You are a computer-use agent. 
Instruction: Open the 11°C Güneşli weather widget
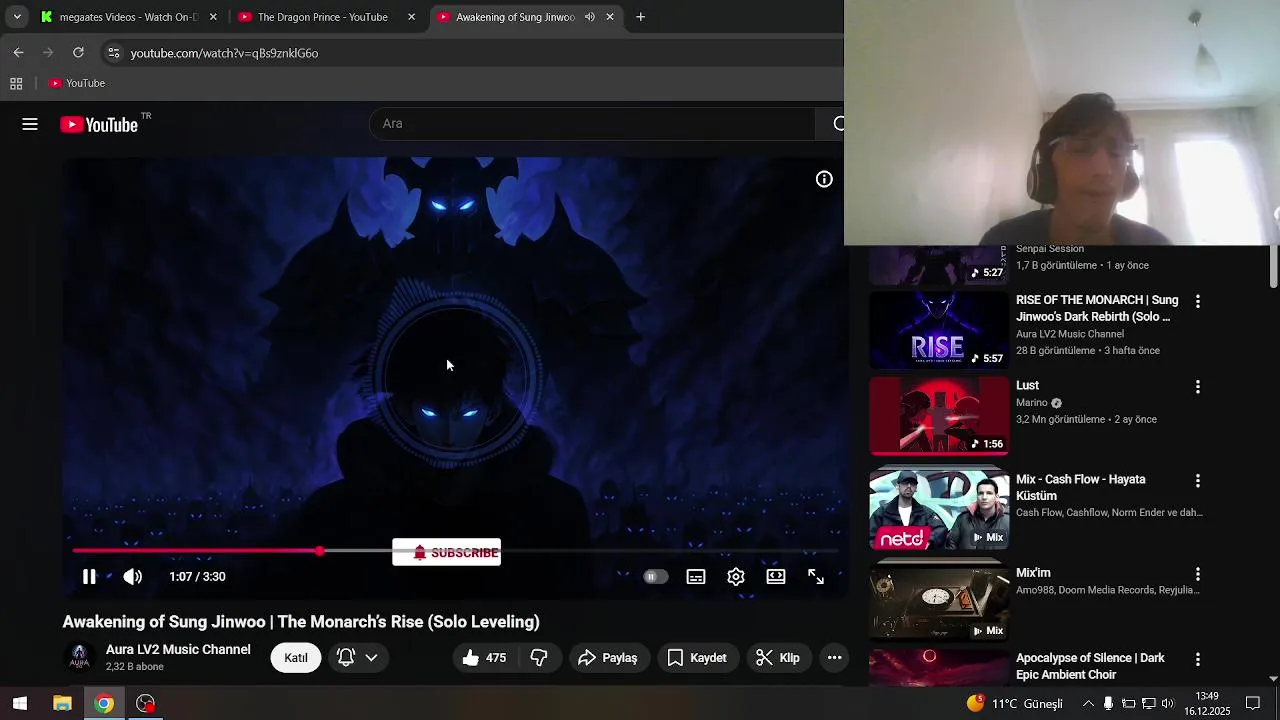pos(1015,704)
